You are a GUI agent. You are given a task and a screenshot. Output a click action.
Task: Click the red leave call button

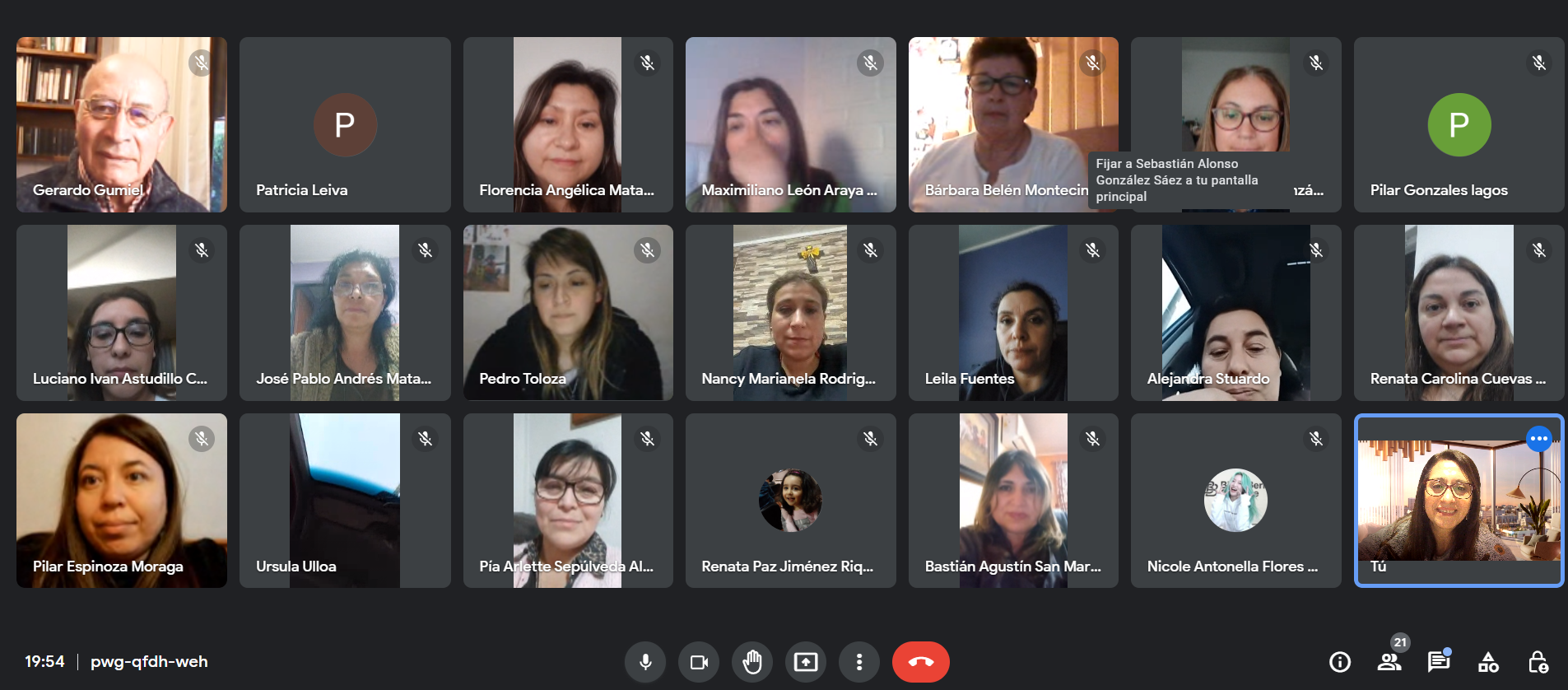921,662
